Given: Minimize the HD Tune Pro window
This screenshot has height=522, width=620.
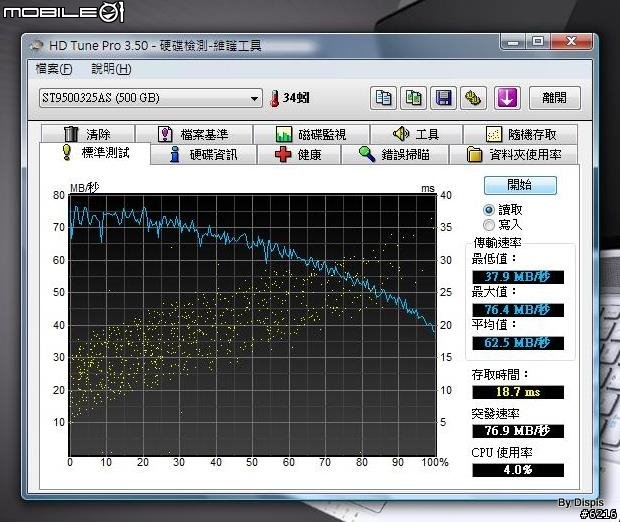Looking at the screenshot, I should click(x=513, y=42).
